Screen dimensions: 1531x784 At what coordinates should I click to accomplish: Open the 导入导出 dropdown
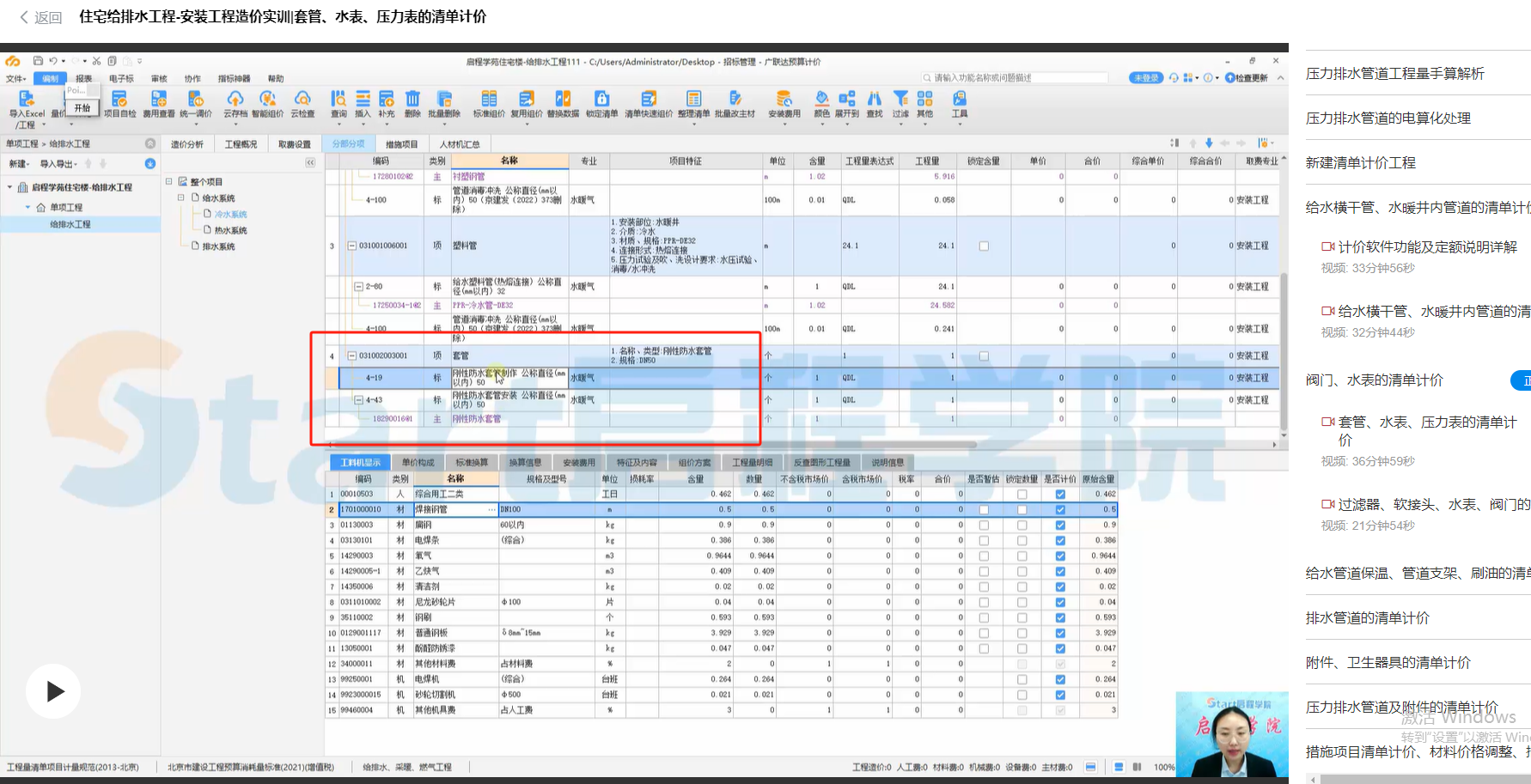tap(59, 164)
